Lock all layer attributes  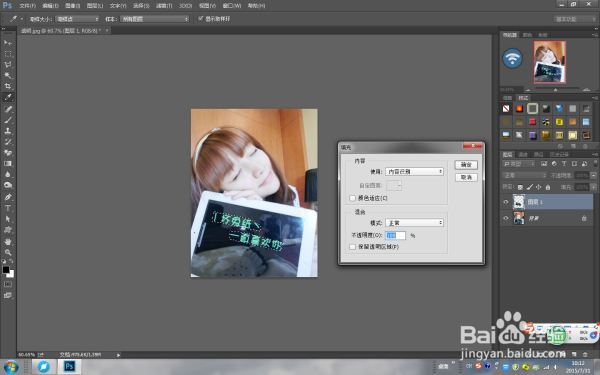(548, 187)
